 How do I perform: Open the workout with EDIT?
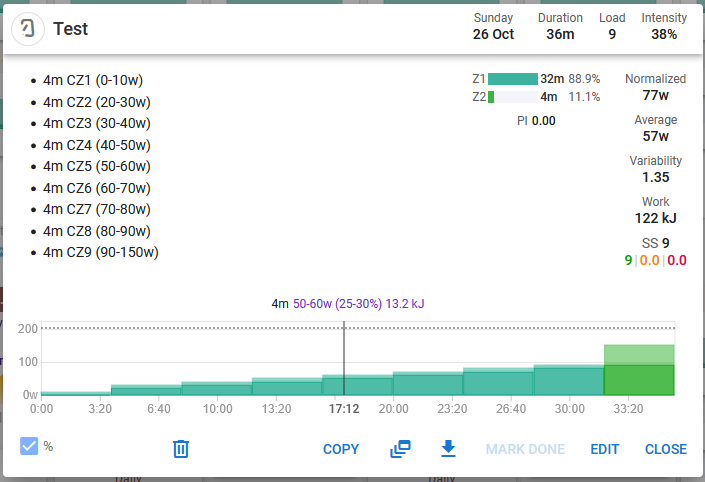click(x=604, y=449)
